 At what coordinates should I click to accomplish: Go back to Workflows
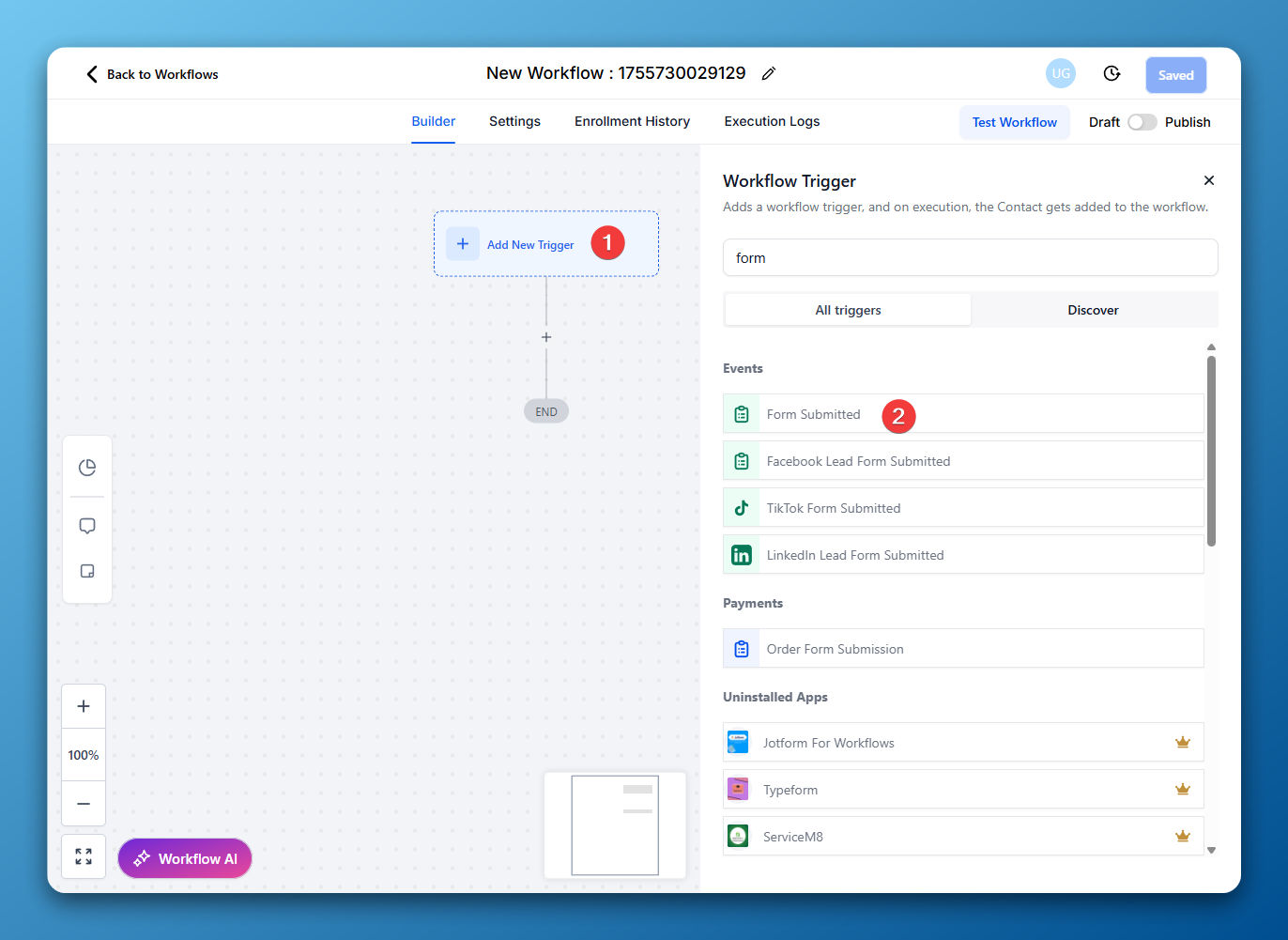(152, 74)
